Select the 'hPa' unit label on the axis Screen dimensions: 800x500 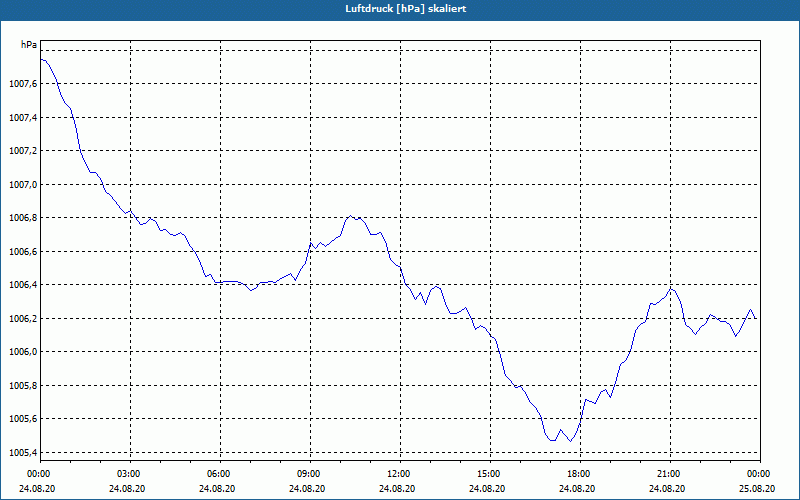click(x=29, y=45)
